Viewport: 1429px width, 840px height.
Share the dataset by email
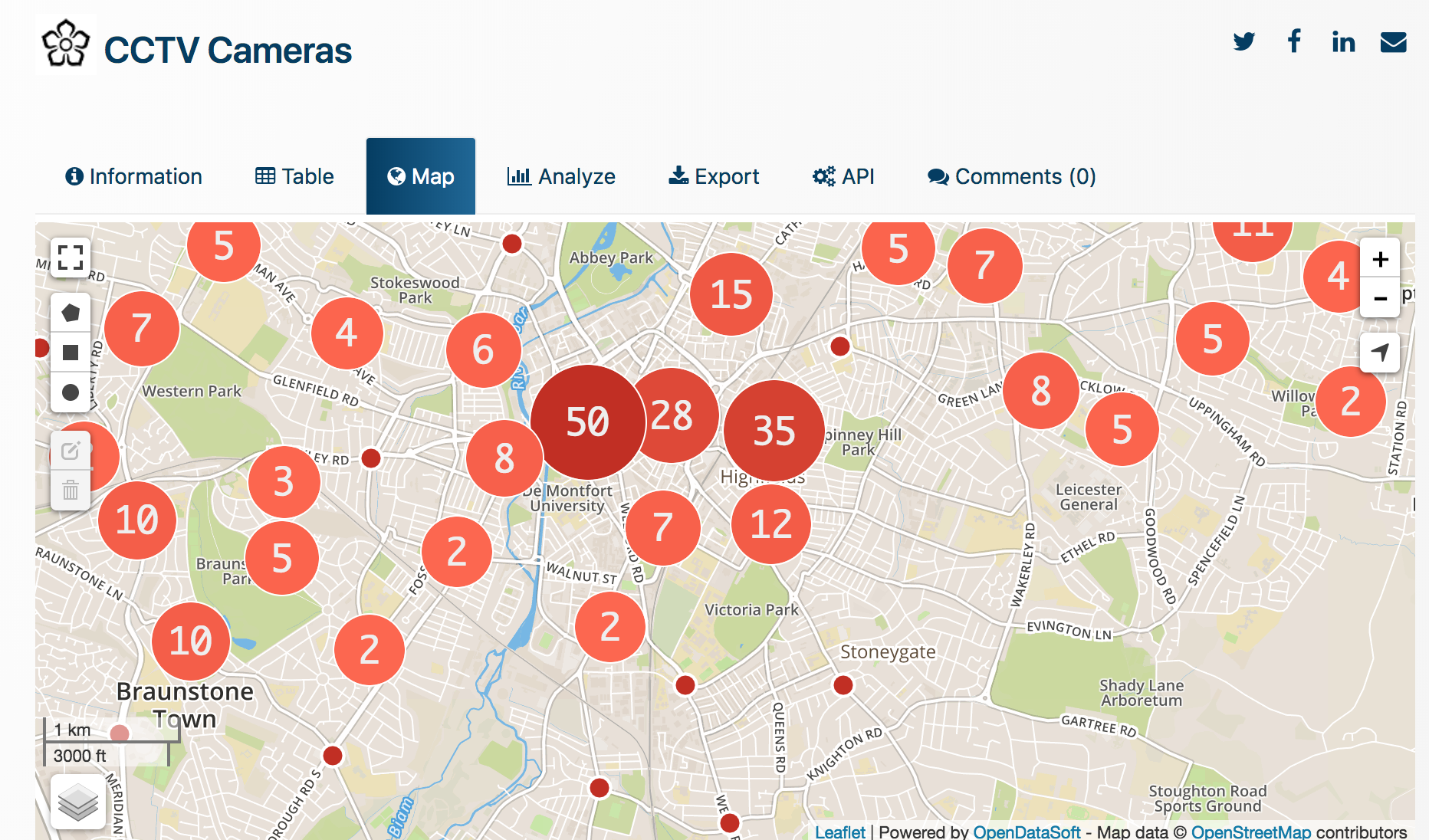coord(1394,42)
